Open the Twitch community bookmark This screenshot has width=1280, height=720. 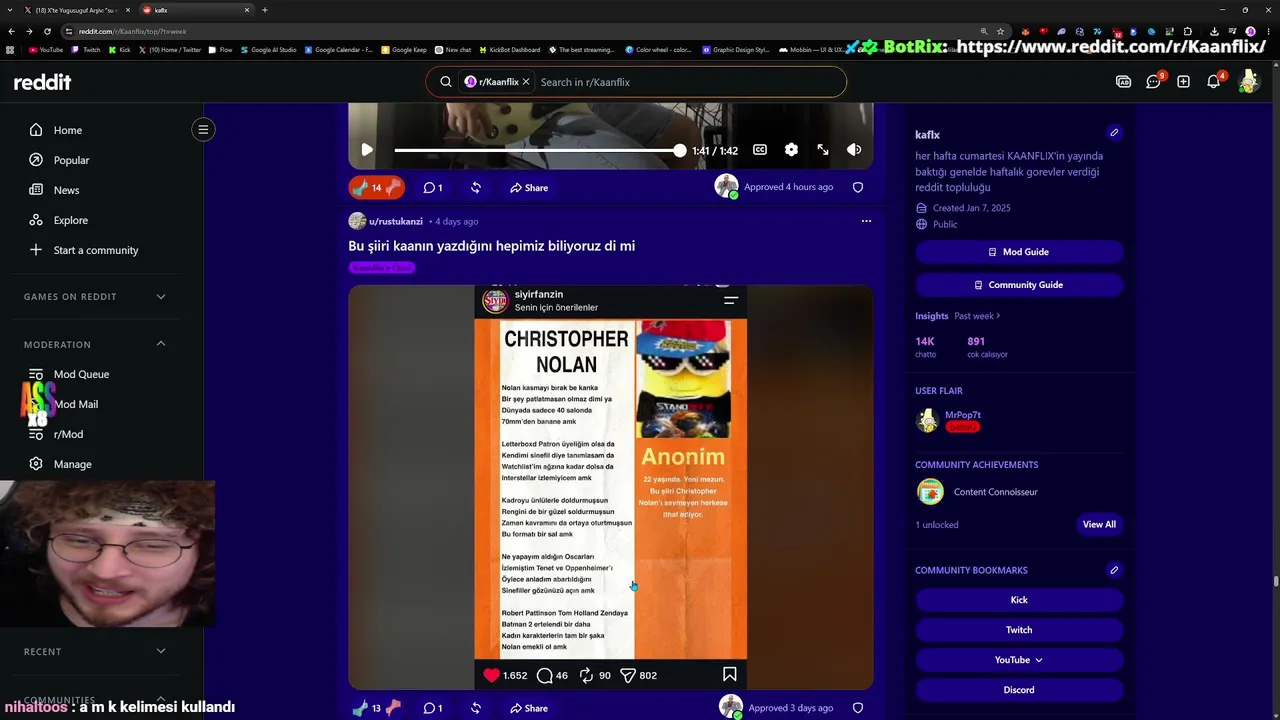click(x=1019, y=630)
